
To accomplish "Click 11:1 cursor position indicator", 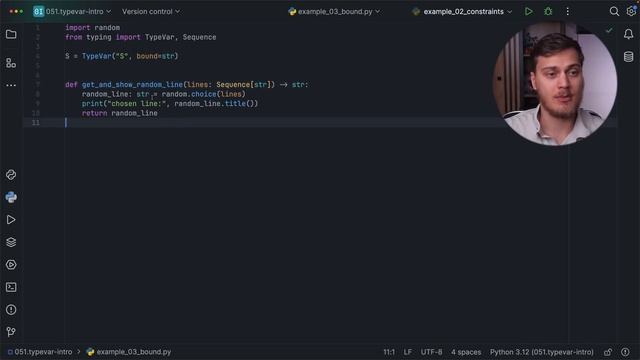I will (x=389, y=352).
